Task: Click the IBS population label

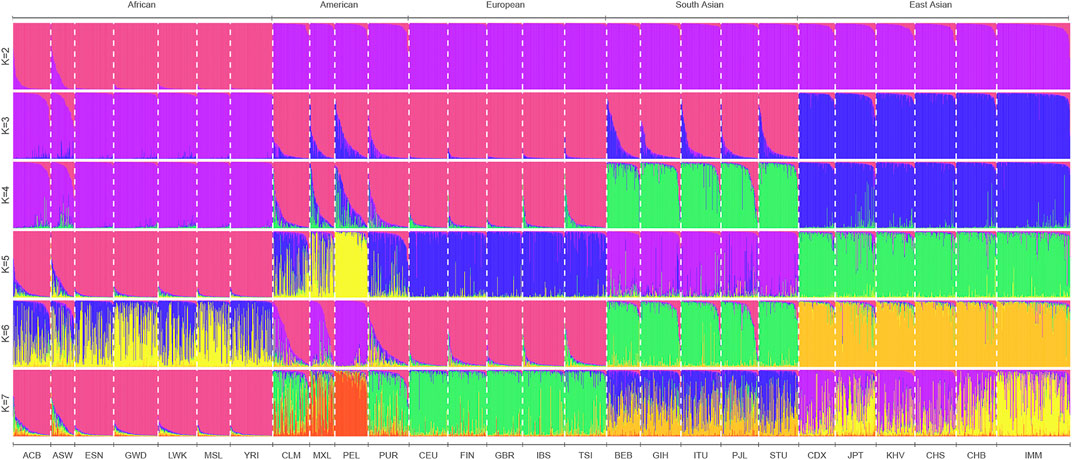Action: click(x=543, y=454)
